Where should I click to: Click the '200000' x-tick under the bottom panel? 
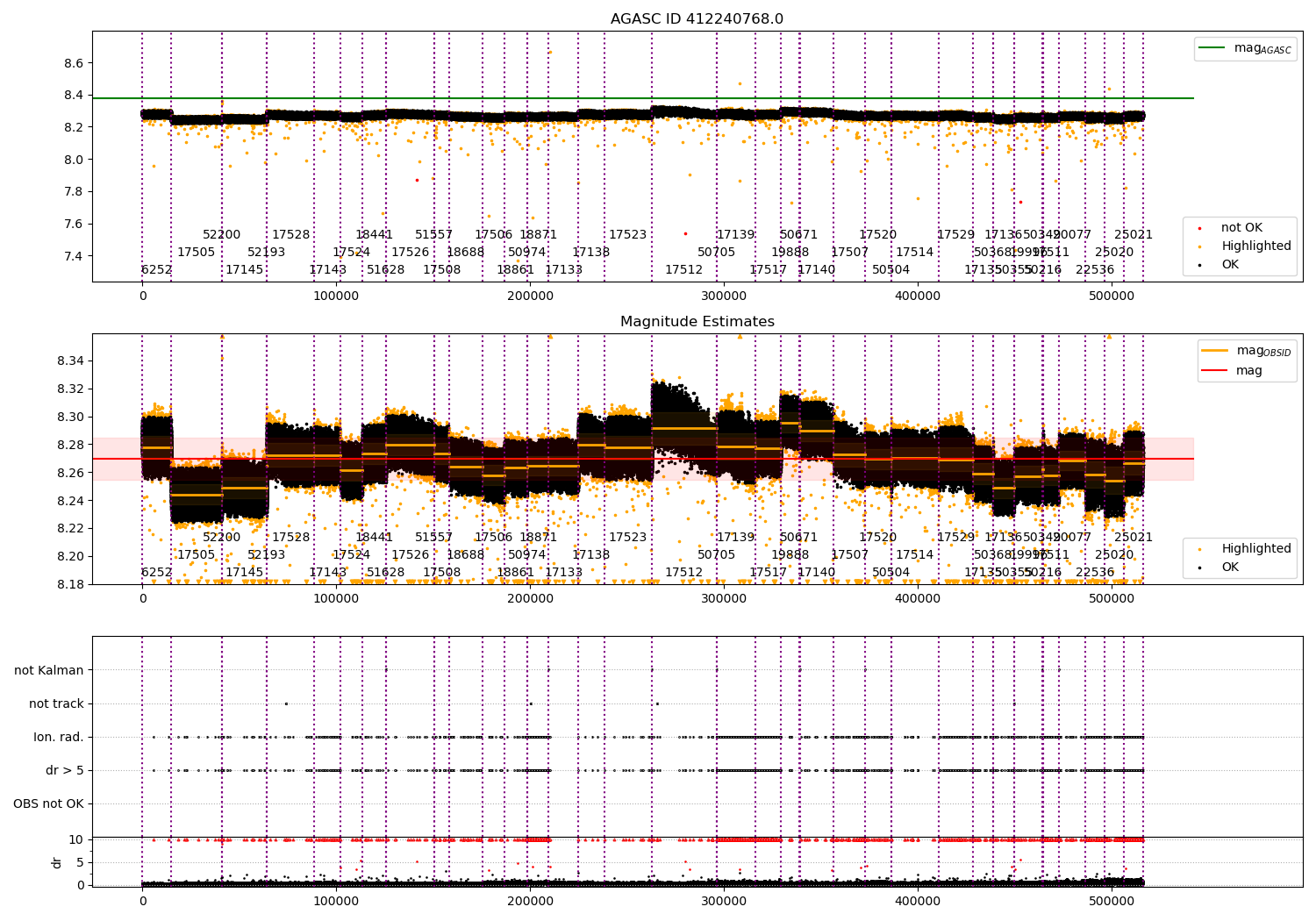click(530, 899)
